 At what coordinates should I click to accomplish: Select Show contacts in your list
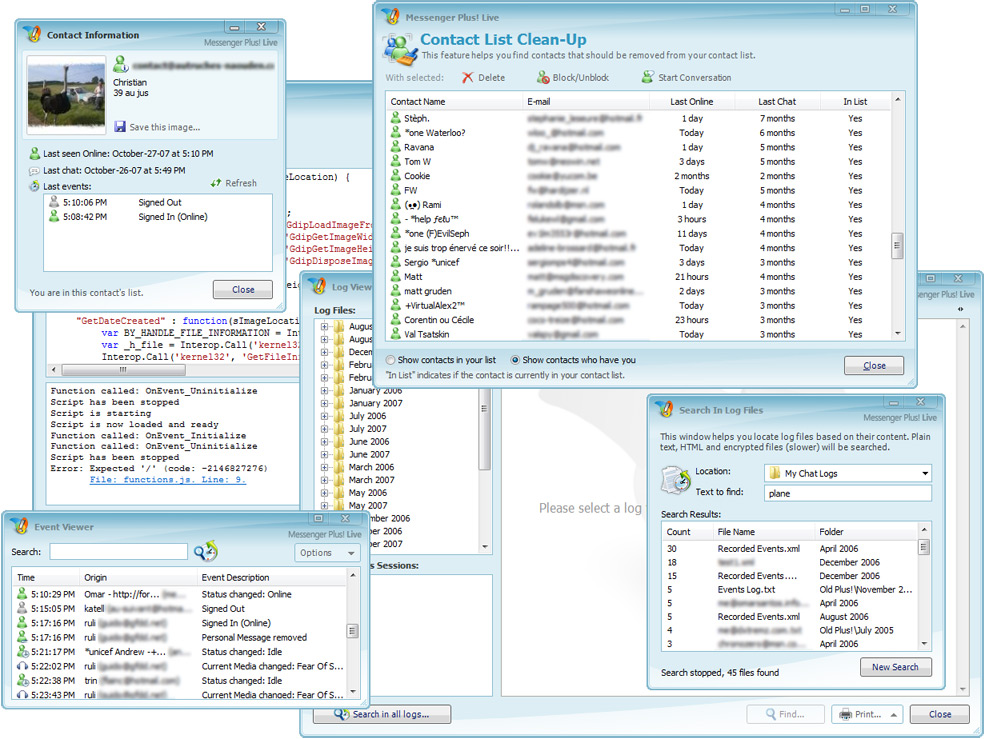391,360
